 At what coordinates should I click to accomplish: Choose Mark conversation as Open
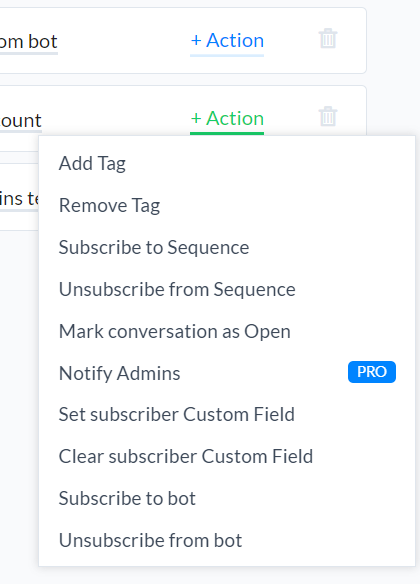[227, 331]
